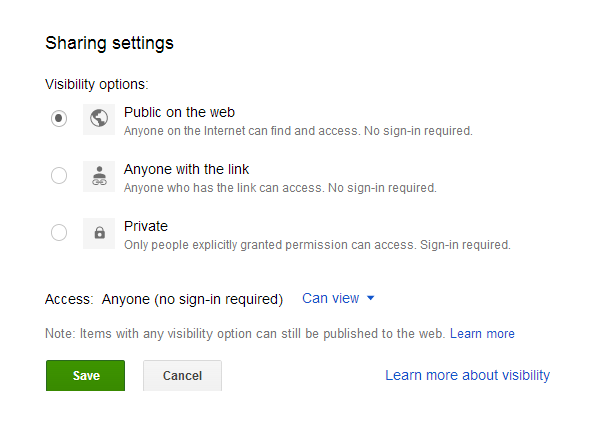Select the Public on the web radio button
590x421 pixels.
[x=59, y=119]
